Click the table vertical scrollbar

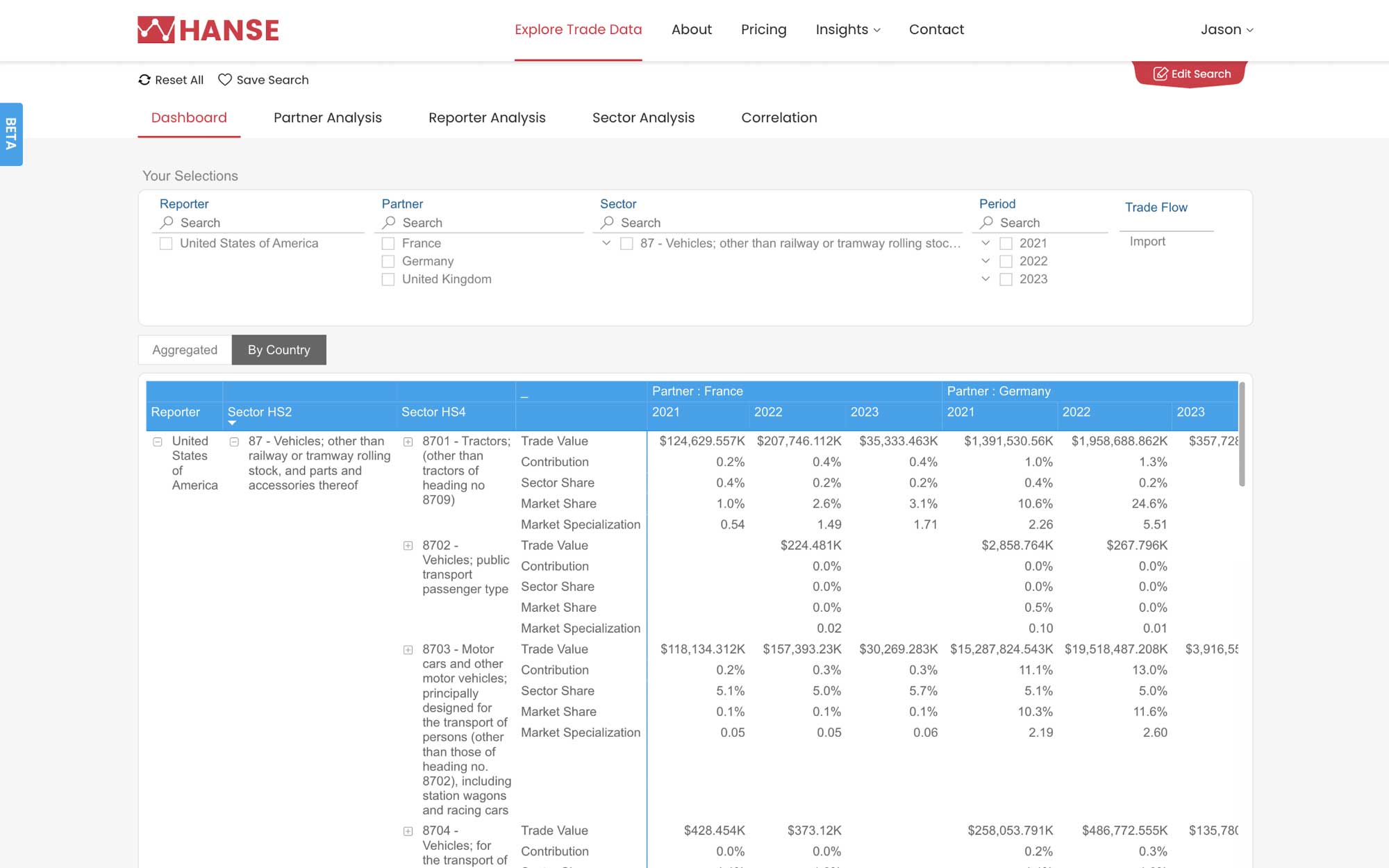tap(1242, 434)
